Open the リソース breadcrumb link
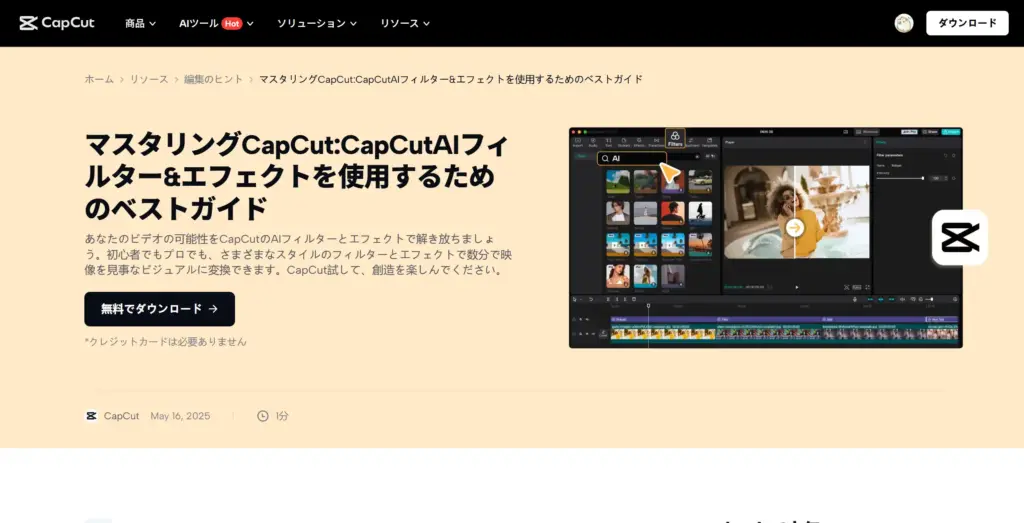The image size is (1024, 523). 149,79
